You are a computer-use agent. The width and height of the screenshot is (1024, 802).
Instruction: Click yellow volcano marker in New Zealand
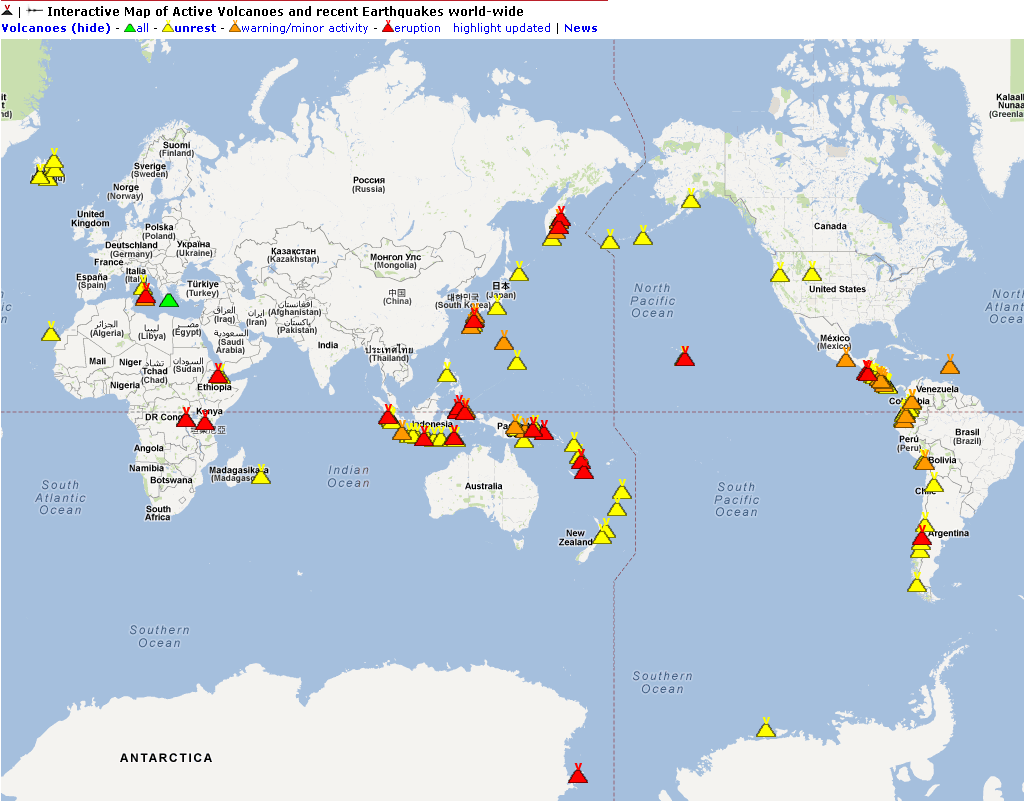click(x=602, y=534)
